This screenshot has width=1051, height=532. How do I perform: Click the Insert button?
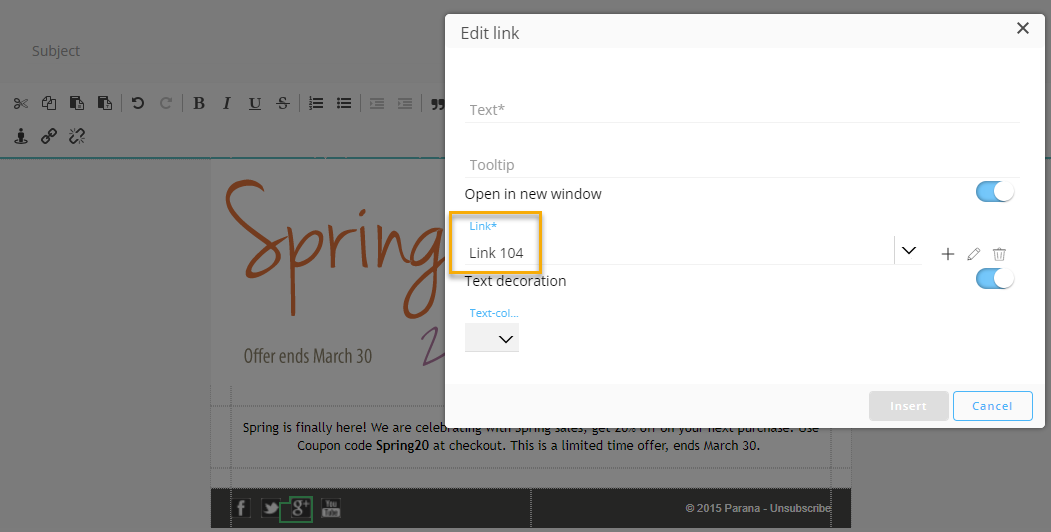tap(907, 405)
